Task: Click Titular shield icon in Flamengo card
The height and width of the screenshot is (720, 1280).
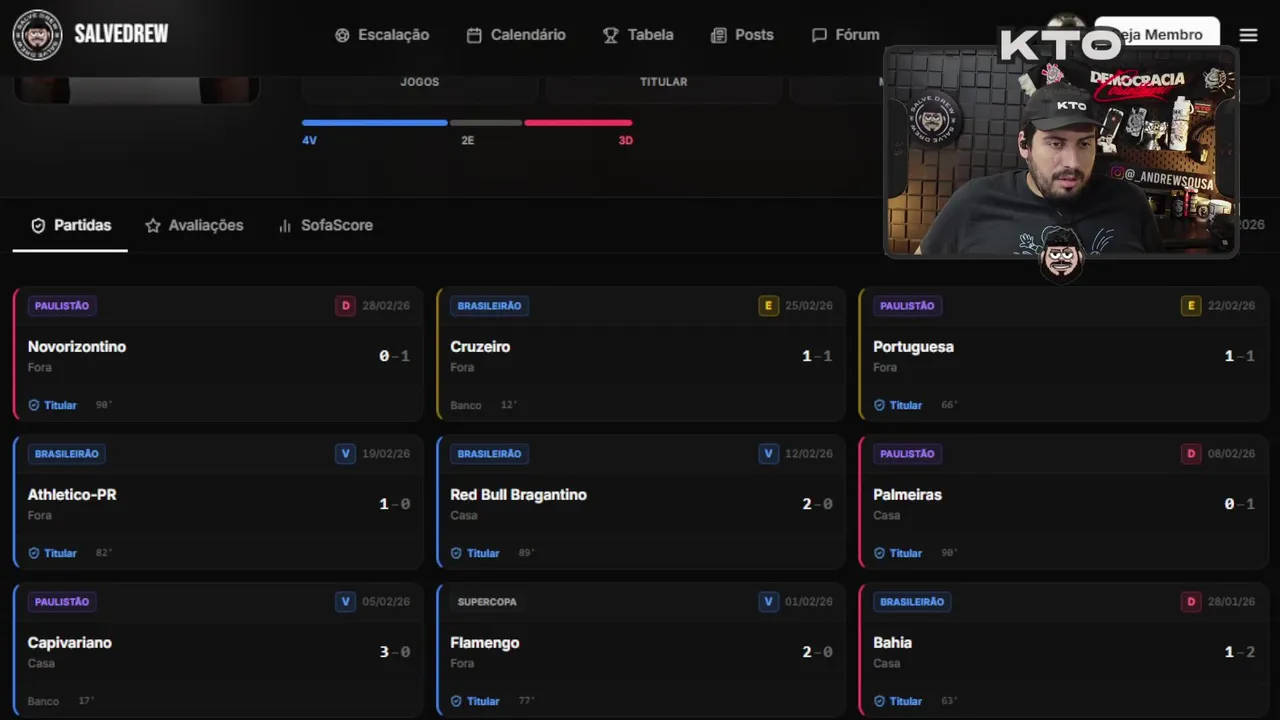Action: pos(456,701)
